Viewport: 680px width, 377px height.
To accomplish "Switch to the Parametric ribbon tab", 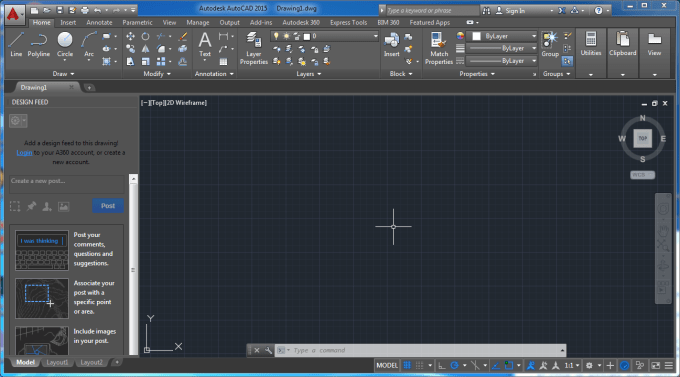I will coord(137,23).
